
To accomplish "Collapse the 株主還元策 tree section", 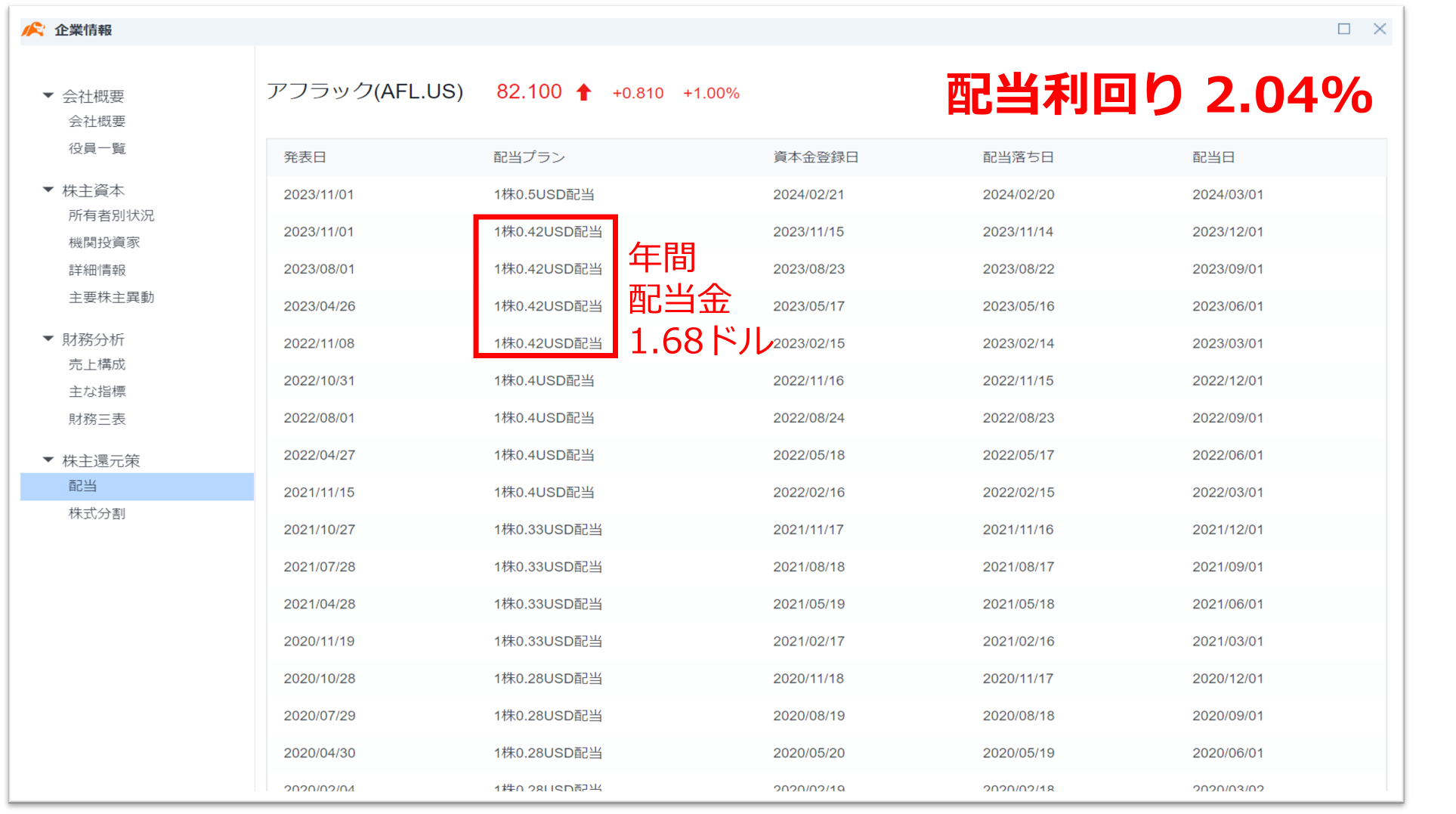I will click(48, 460).
